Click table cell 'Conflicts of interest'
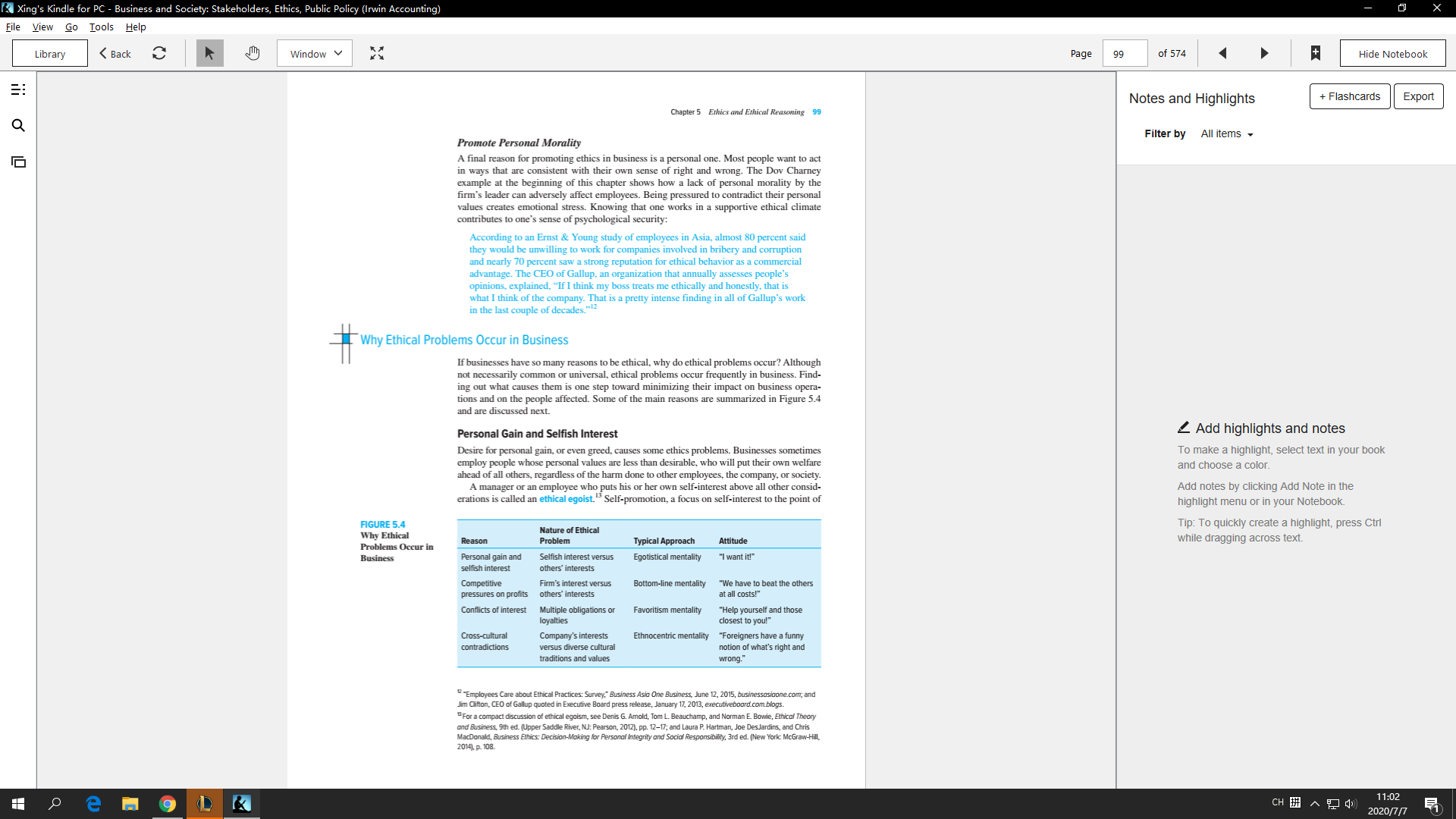 point(494,610)
